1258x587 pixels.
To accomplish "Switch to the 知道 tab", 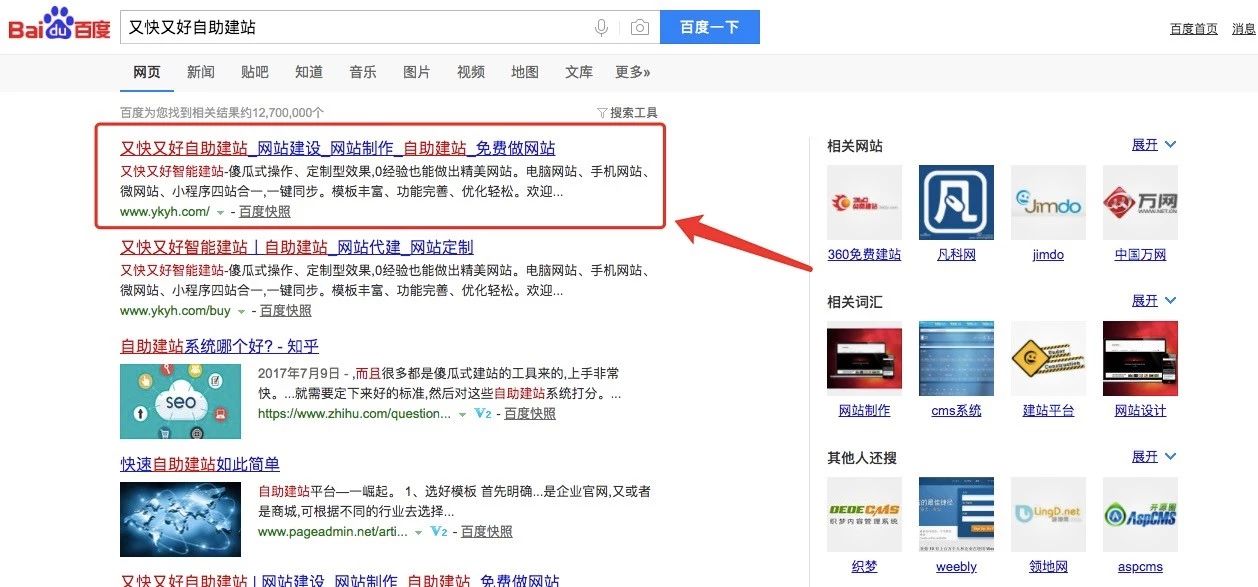I will 309,72.
